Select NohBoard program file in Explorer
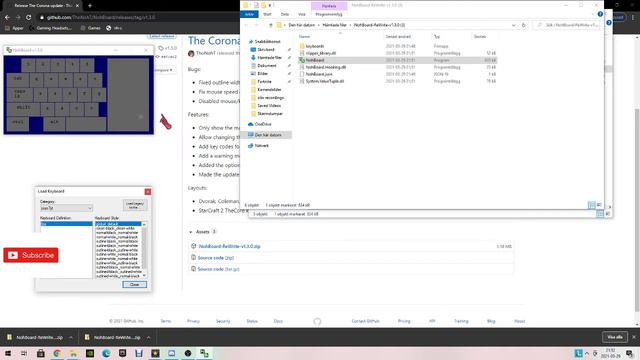640x360 pixels. (315, 60)
